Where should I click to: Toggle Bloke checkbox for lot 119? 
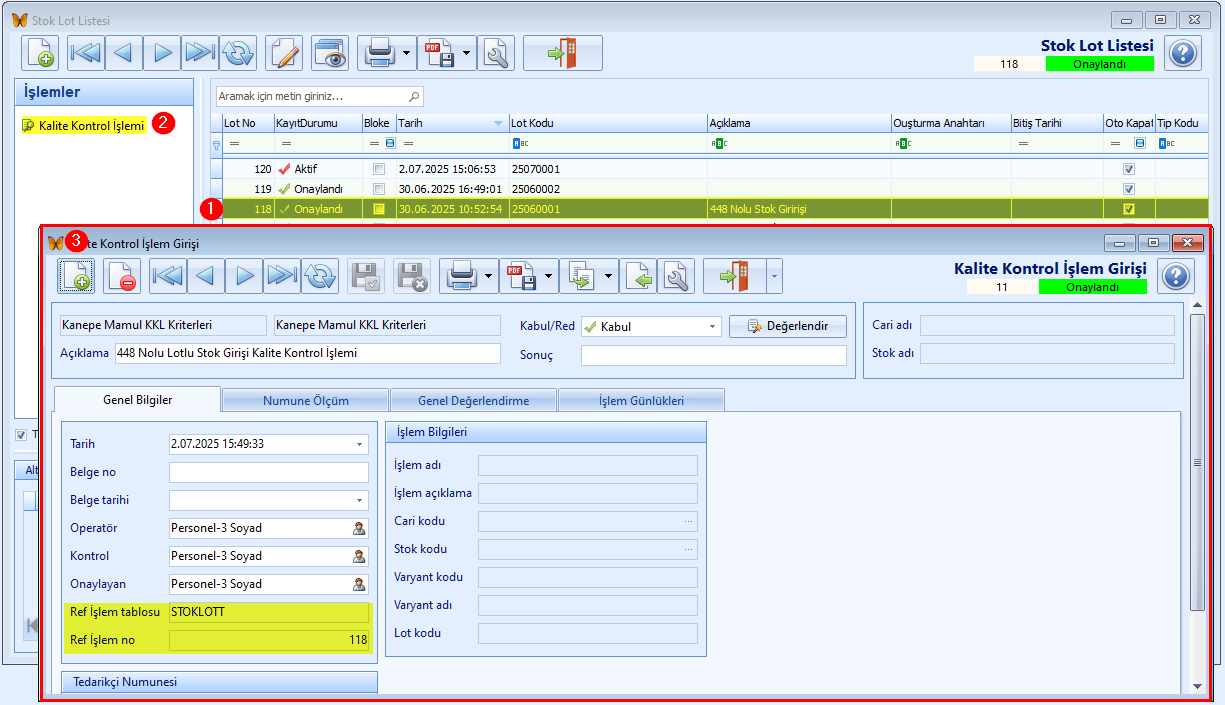pos(378,189)
